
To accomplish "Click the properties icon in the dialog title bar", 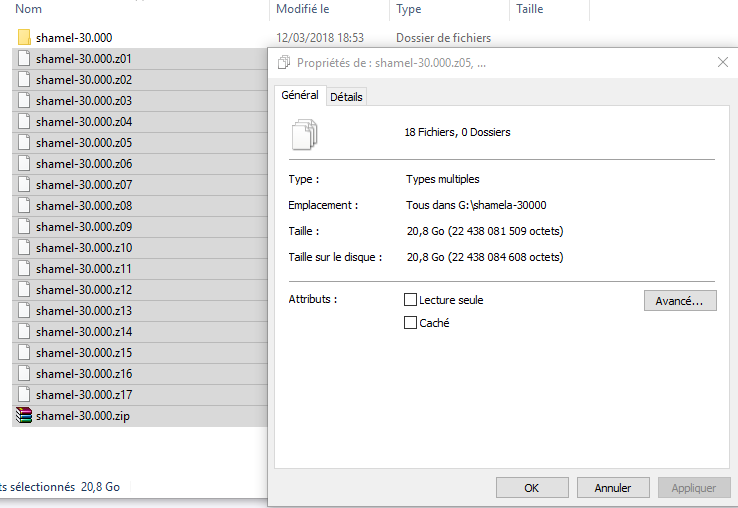I will click(284, 62).
